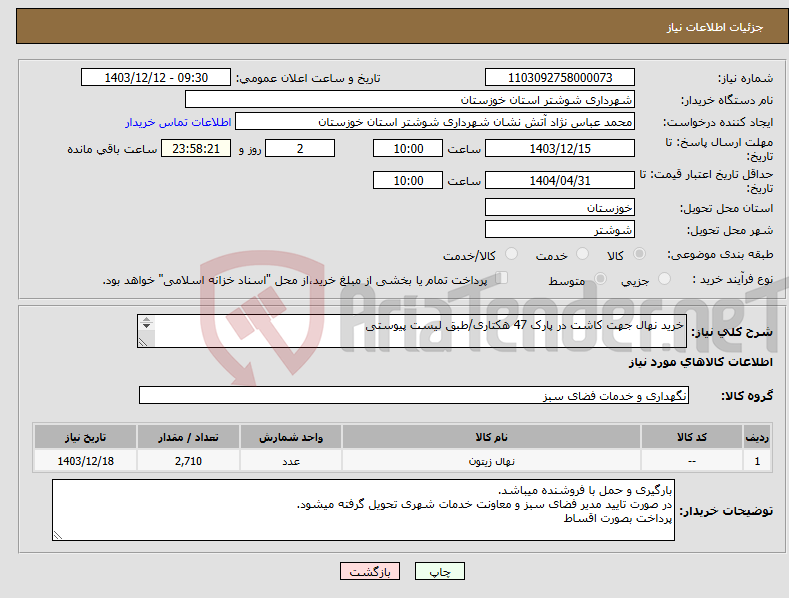Viewport: 789px width, 598px height.
Task: Click the quantity cell 2,710
Action: pyautogui.click(x=188, y=461)
